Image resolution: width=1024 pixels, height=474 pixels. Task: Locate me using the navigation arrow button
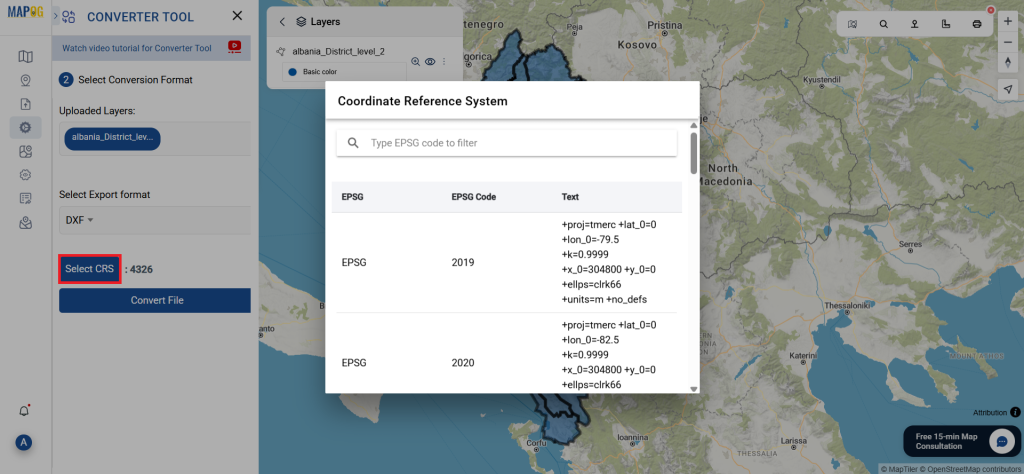1008,89
